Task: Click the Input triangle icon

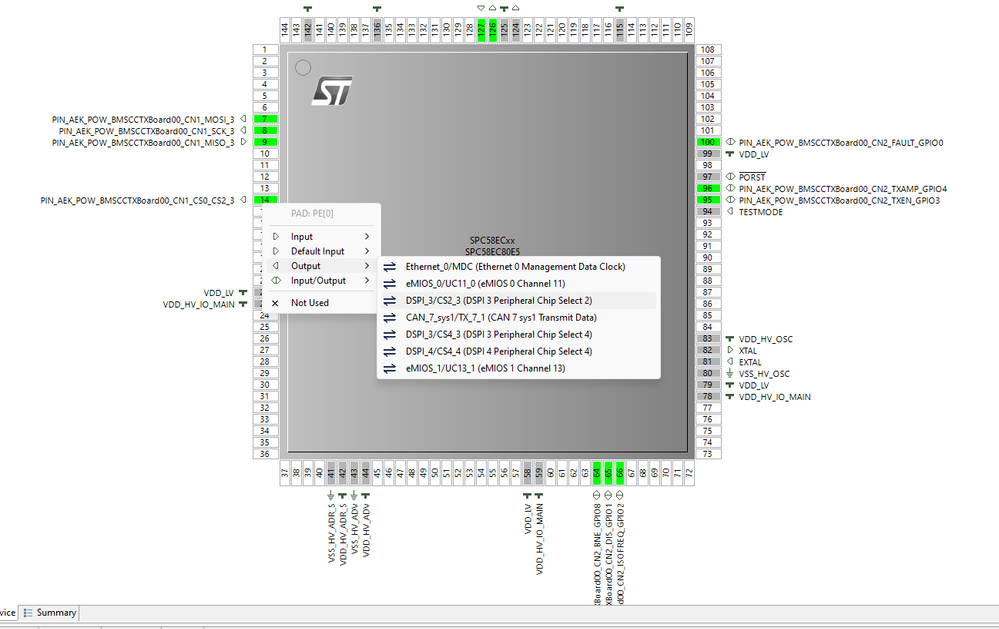Action: 276,236
